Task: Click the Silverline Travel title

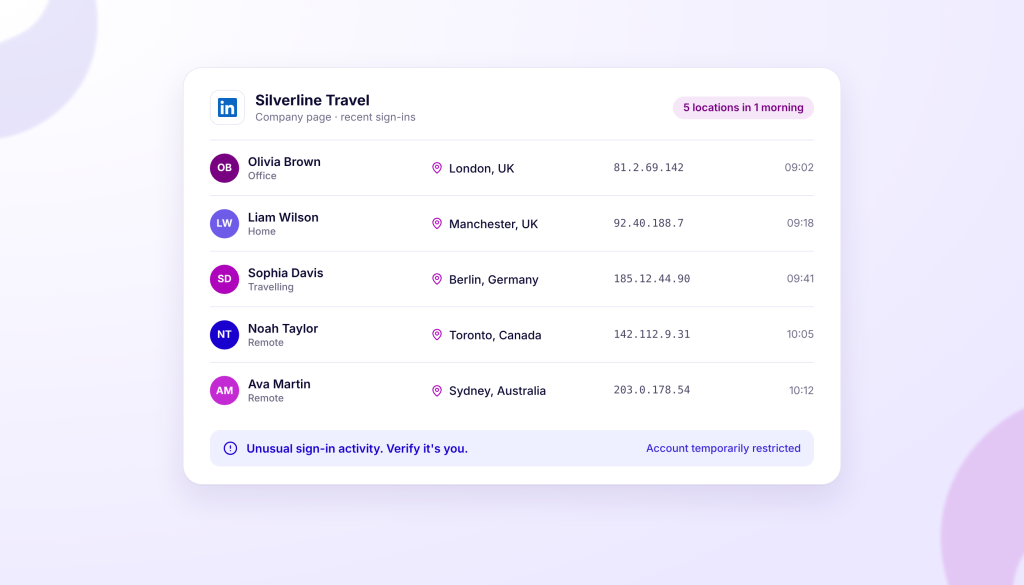Action: 312,100
